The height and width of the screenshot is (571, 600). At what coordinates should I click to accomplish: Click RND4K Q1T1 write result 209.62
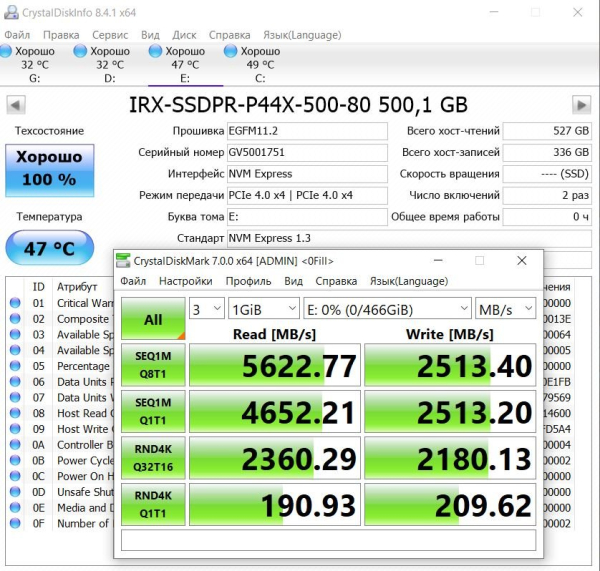tap(450, 504)
